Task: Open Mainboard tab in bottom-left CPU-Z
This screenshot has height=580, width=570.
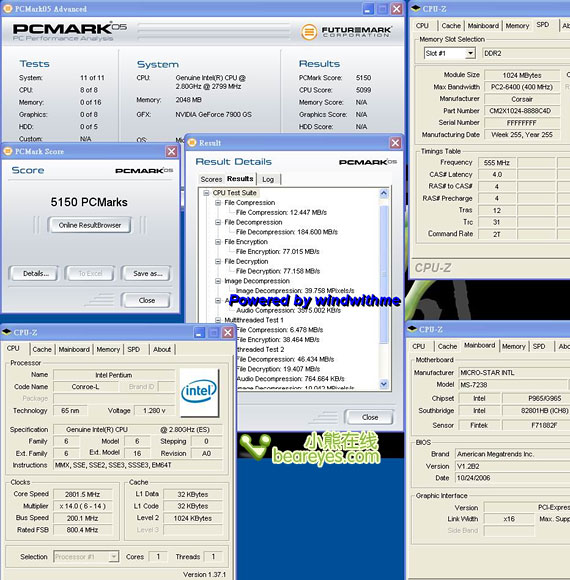Action: pos(74,350)
